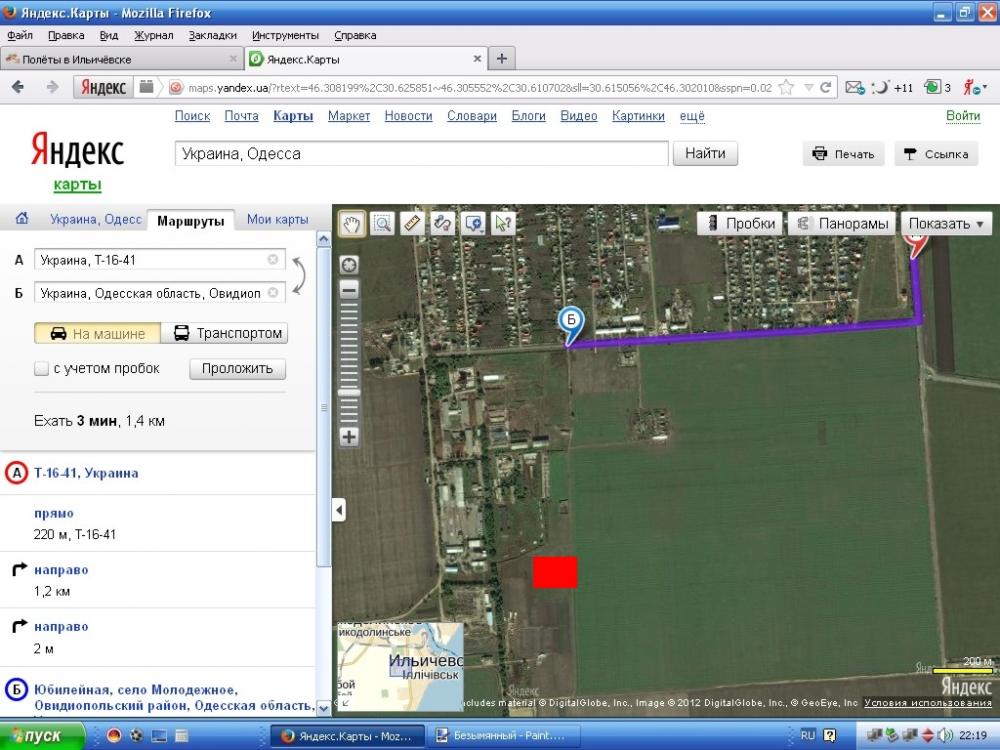Clear the point Б address field
The width and height of the screenshot is (1000, 750).
273,293
